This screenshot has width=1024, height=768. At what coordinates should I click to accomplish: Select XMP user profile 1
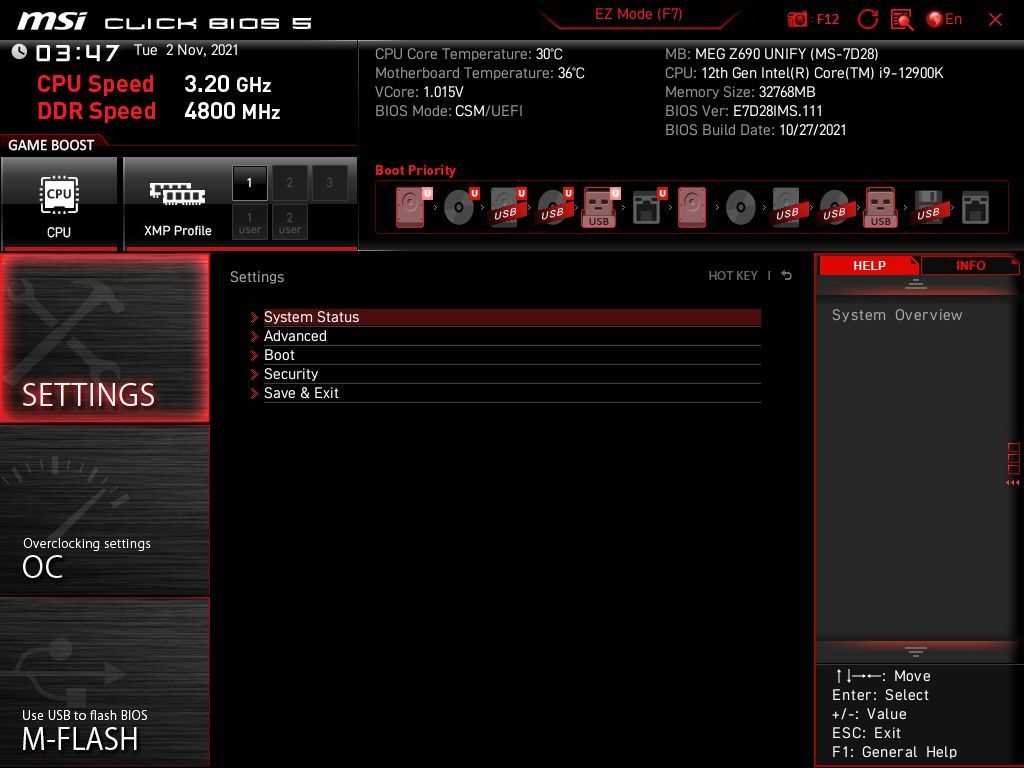tap(249, 223)
